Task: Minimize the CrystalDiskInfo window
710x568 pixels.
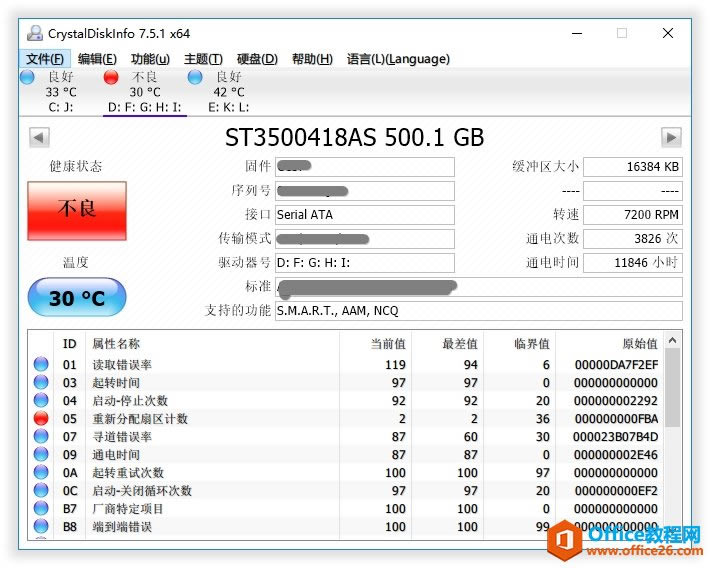Action: [x=576, y=33]
